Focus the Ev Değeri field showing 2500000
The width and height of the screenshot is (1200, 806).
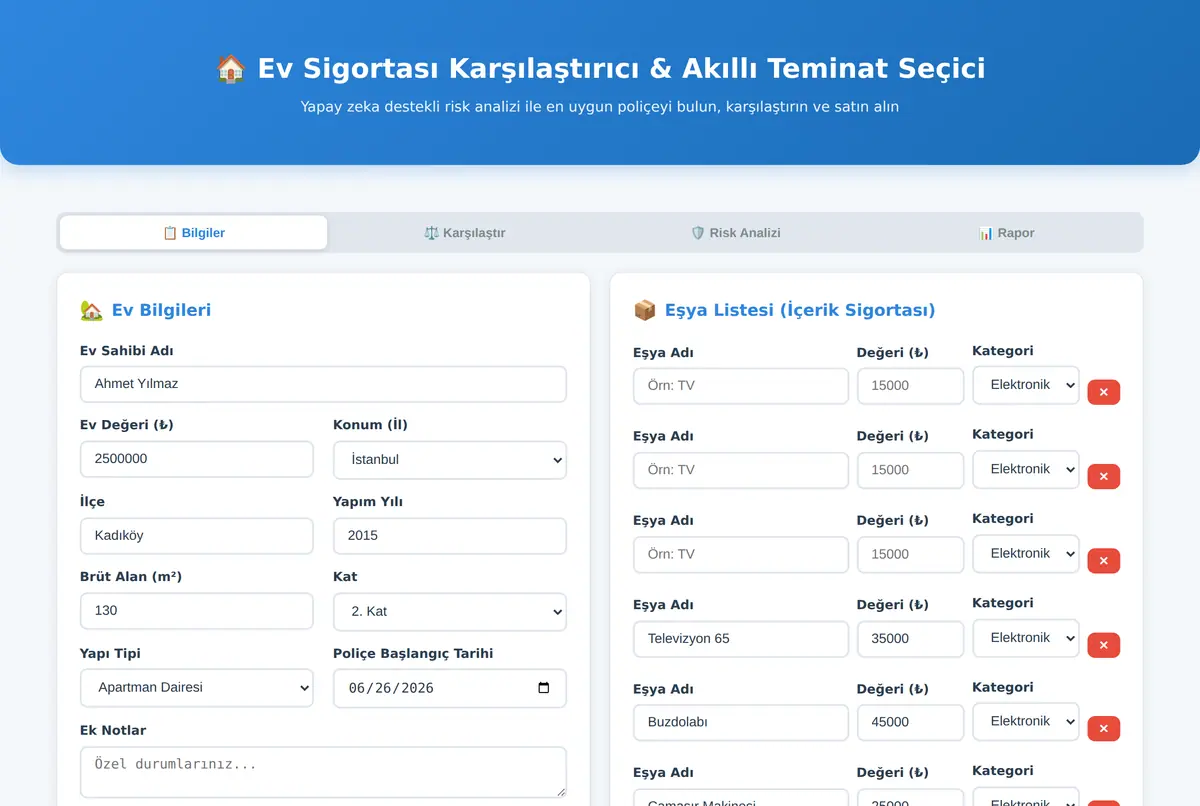point(197,460)
